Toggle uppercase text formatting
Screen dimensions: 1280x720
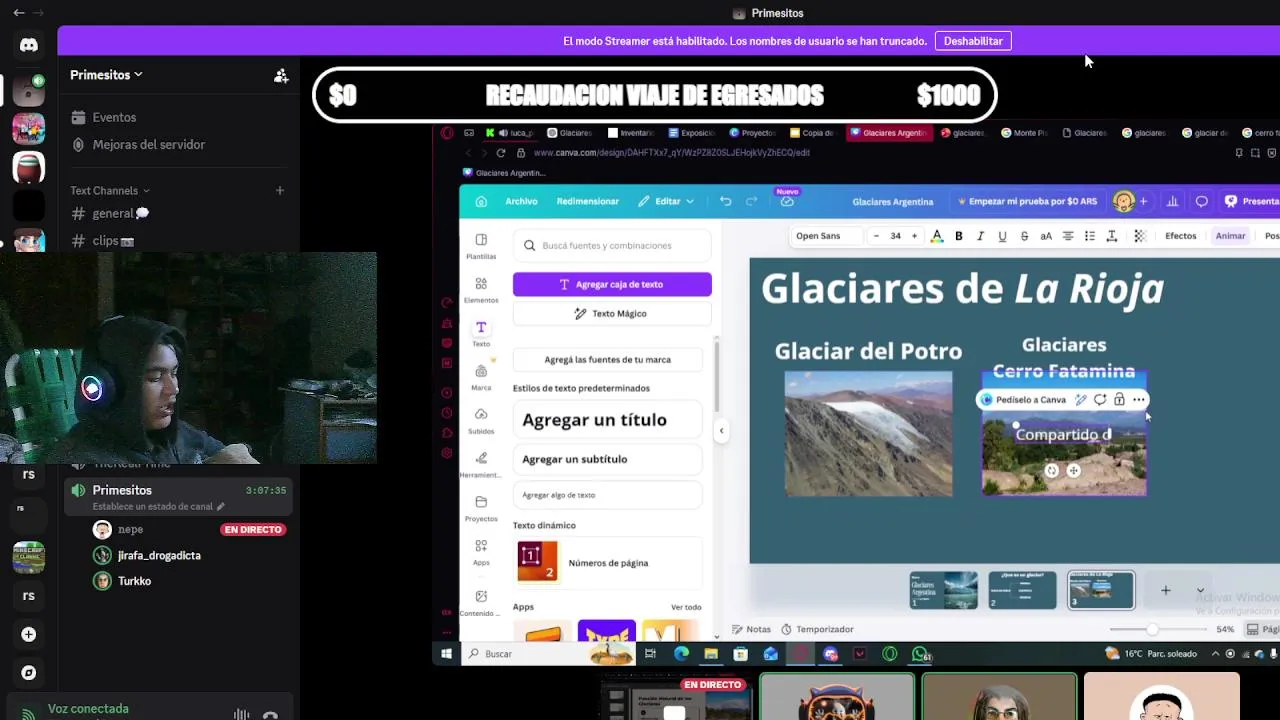(x=1046, y=236)
